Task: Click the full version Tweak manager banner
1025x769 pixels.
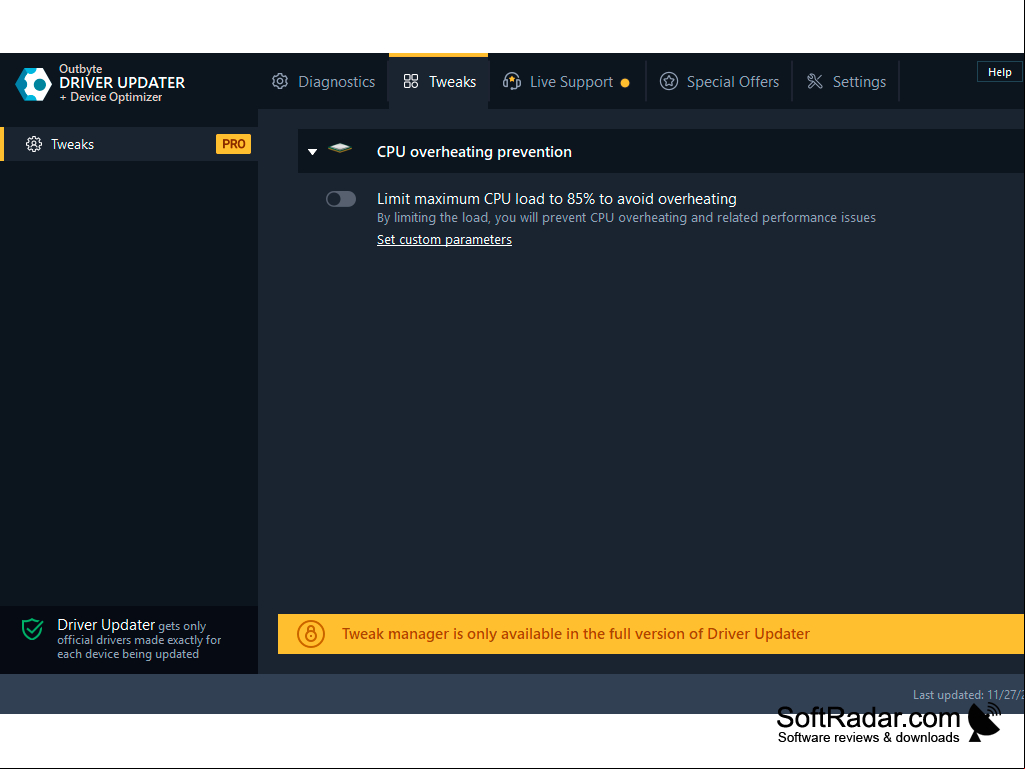Action: click(651, 634)
